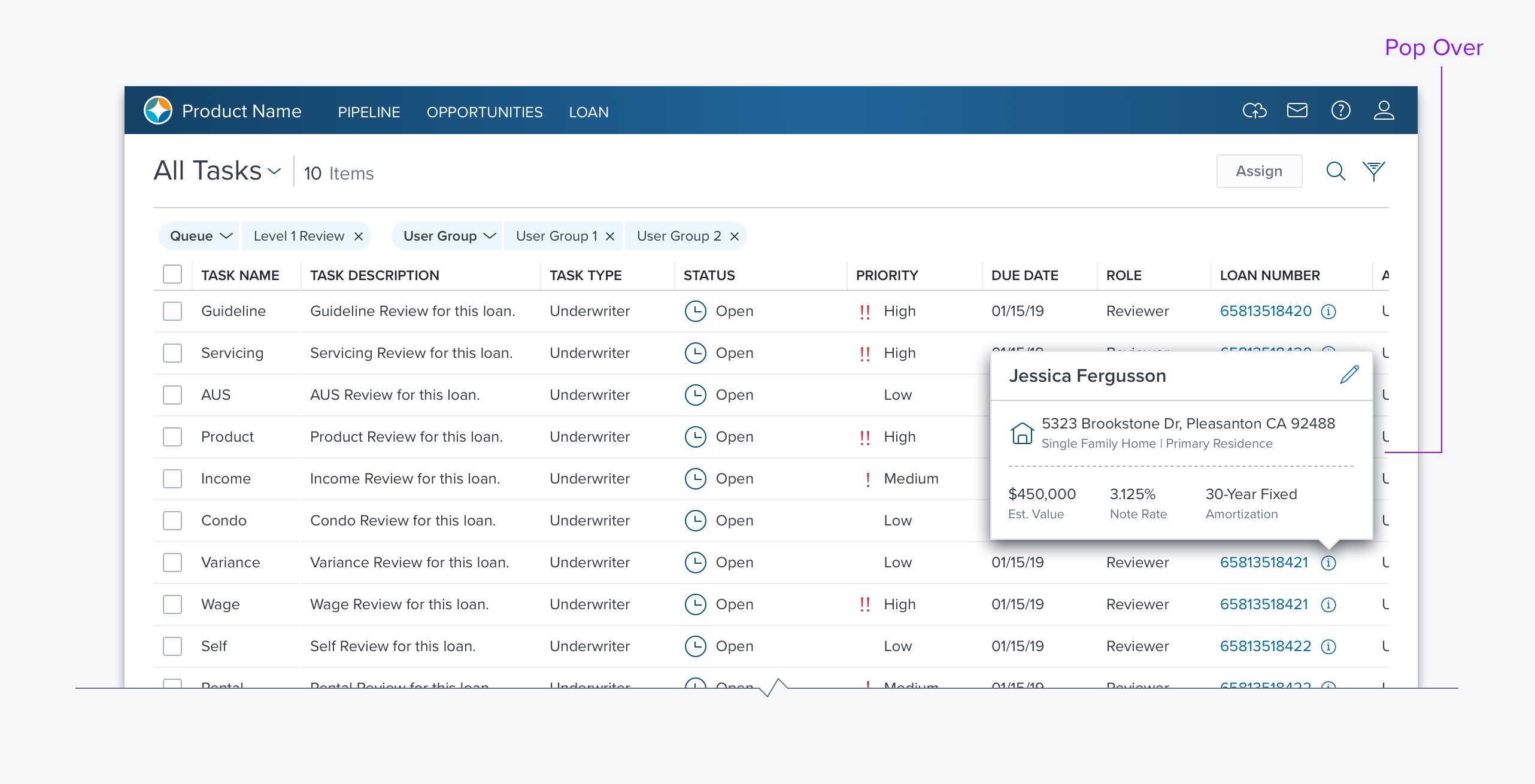Open loan 65813518421 in Variance row
This screenshot has width=1535, height=784.
click(1264, 563)
